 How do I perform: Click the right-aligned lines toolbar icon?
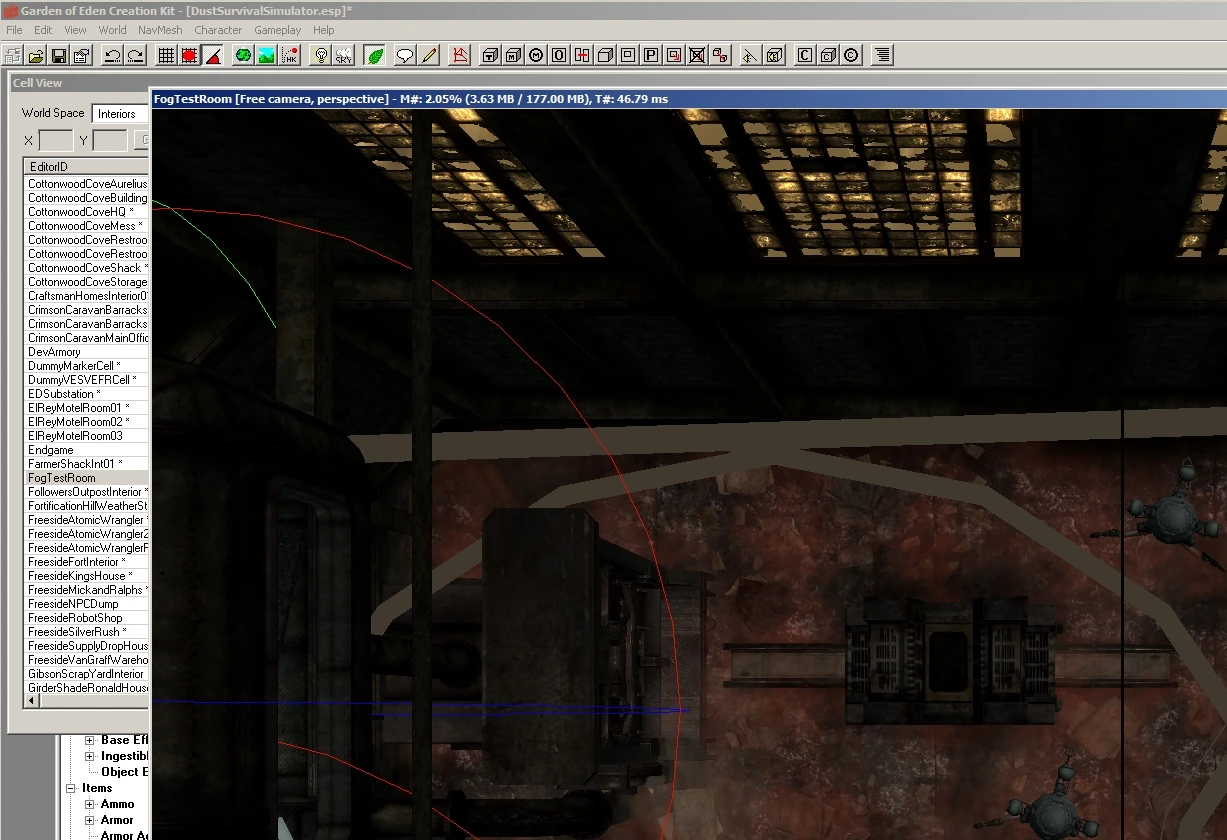(883, 55)
